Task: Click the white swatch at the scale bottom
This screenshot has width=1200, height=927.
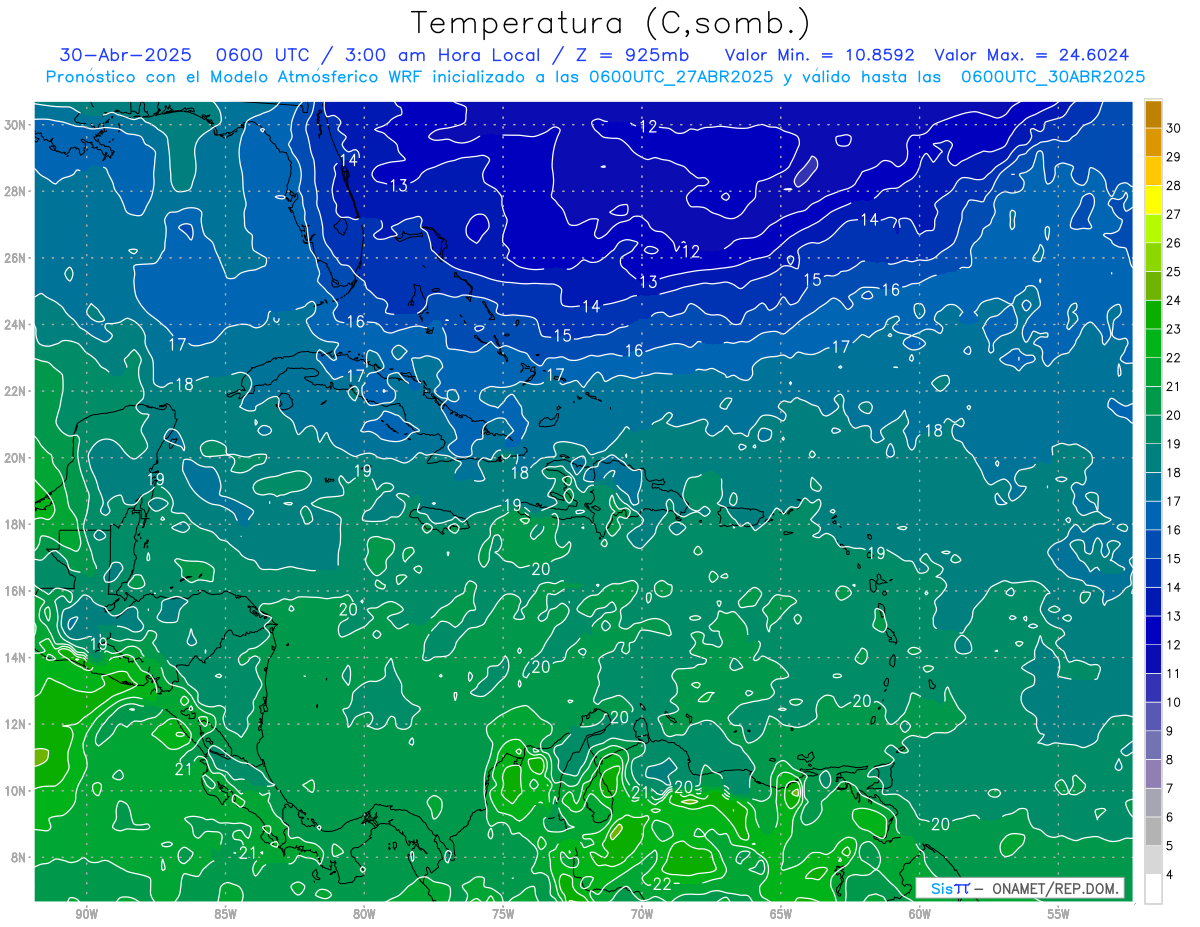Action: (x=1153, y=889)
